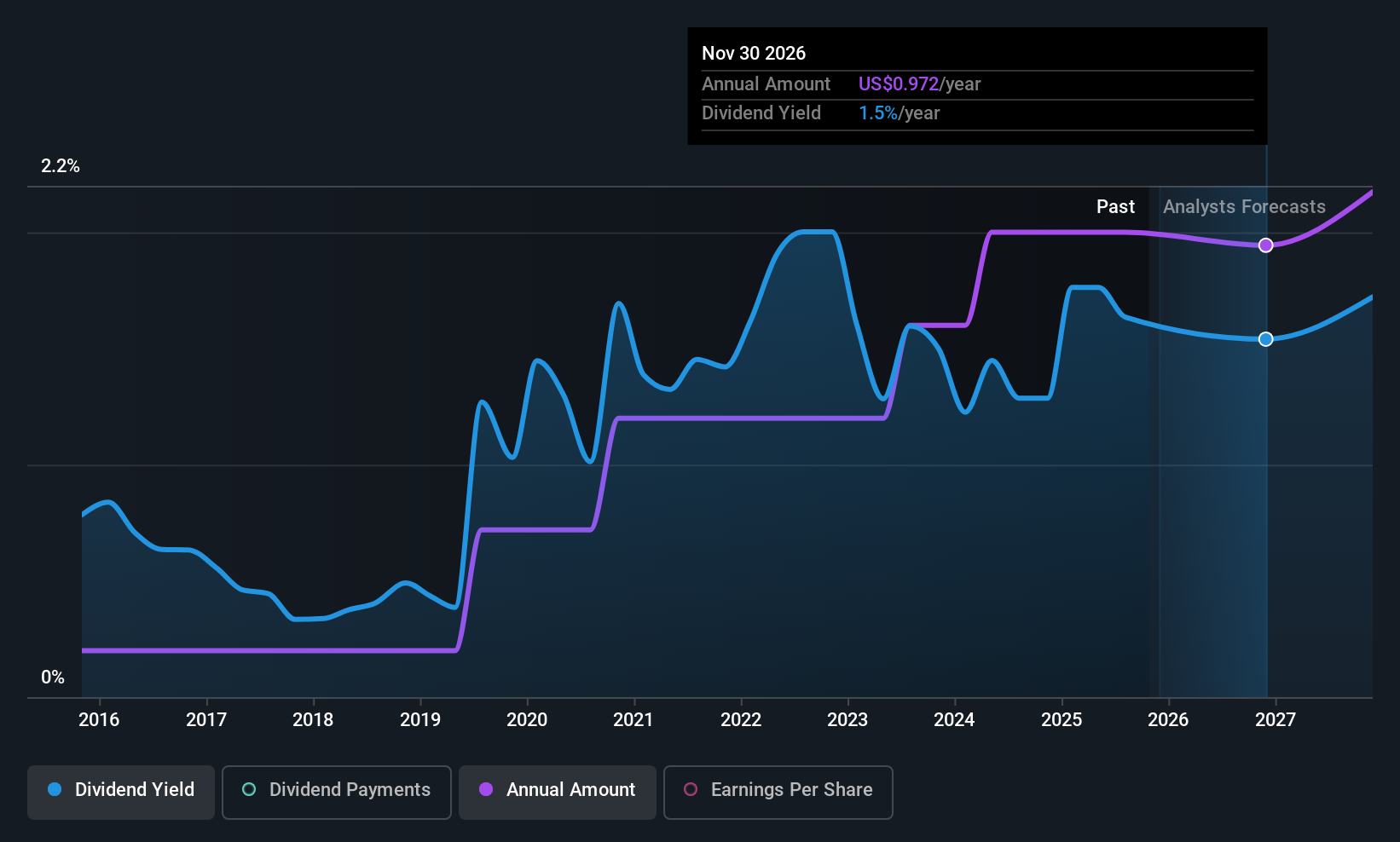Toggle the Annual Amount legend series
Image resolution: width=1400 pixels, height=842 pixels.
(x=558, y=793)
